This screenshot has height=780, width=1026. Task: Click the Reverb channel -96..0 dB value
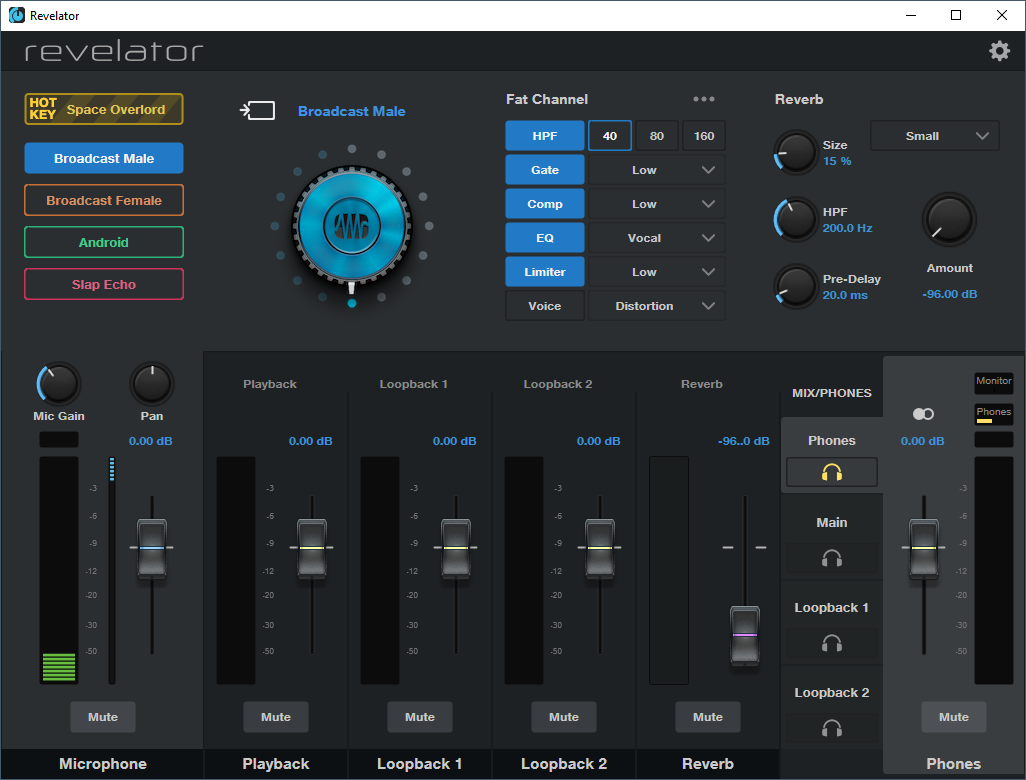coord(743,441)
